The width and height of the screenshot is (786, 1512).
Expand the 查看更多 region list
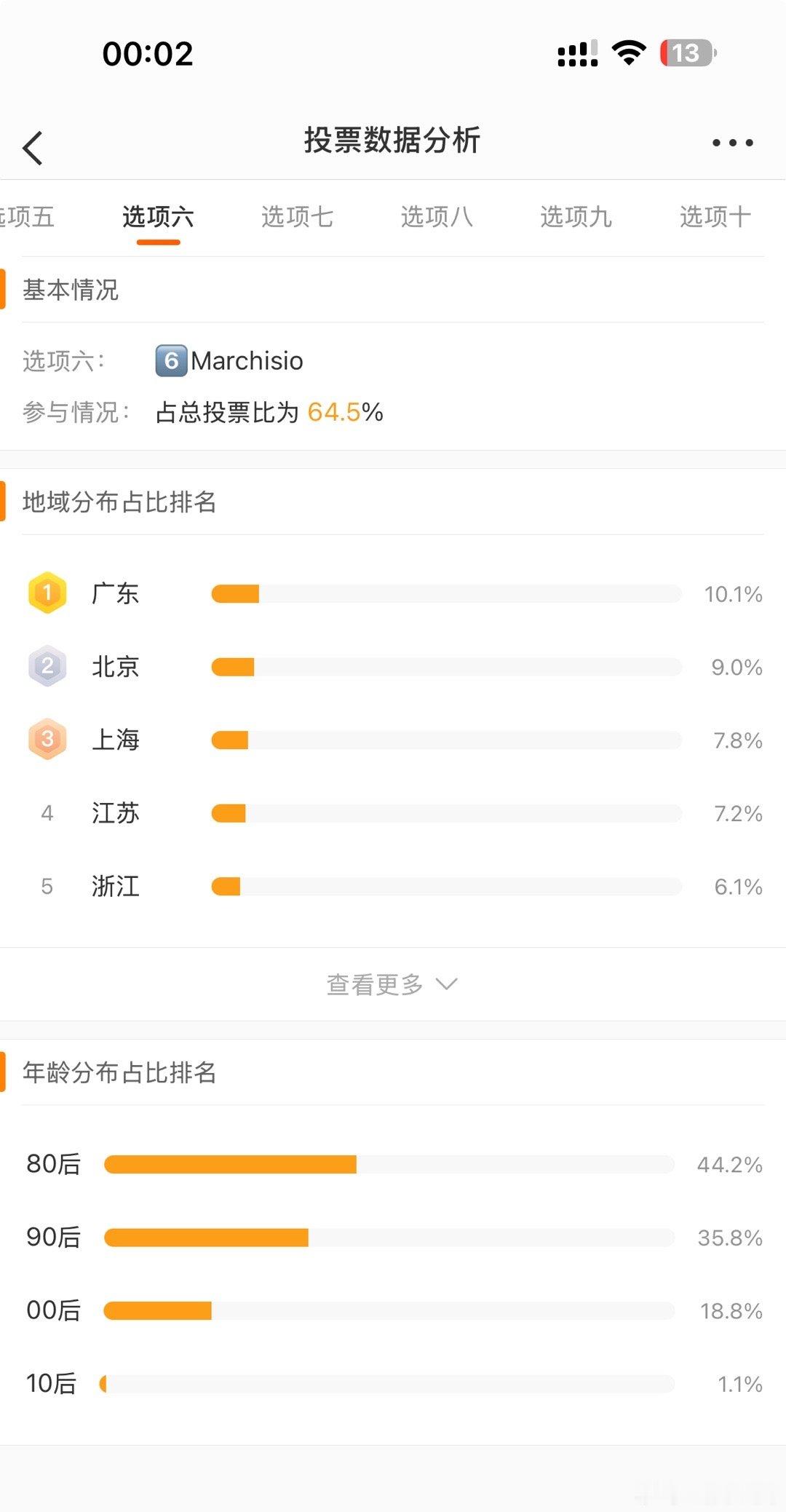click(393, 984)
